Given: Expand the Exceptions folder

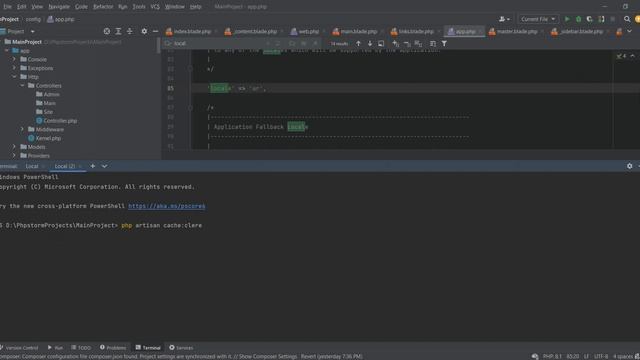Looking at the screenshot, I should click(14, 68).
